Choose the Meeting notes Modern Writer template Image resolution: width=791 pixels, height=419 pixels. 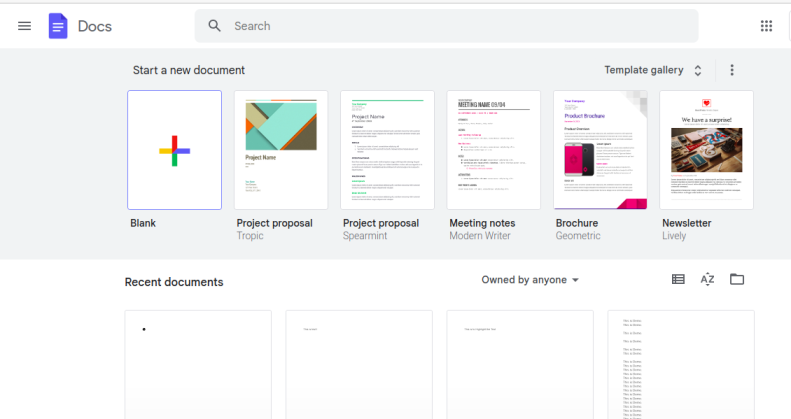pyautogui.click(x=494, y=150)
